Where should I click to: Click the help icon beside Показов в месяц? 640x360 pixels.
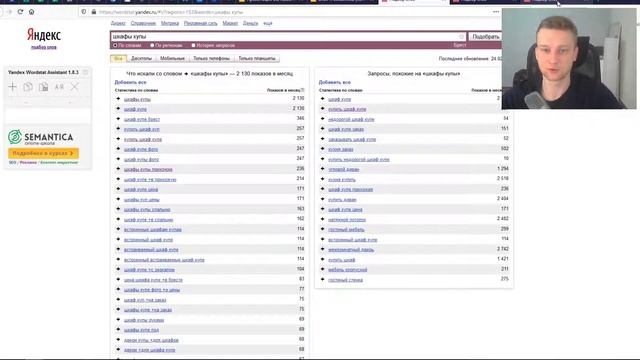302,90
